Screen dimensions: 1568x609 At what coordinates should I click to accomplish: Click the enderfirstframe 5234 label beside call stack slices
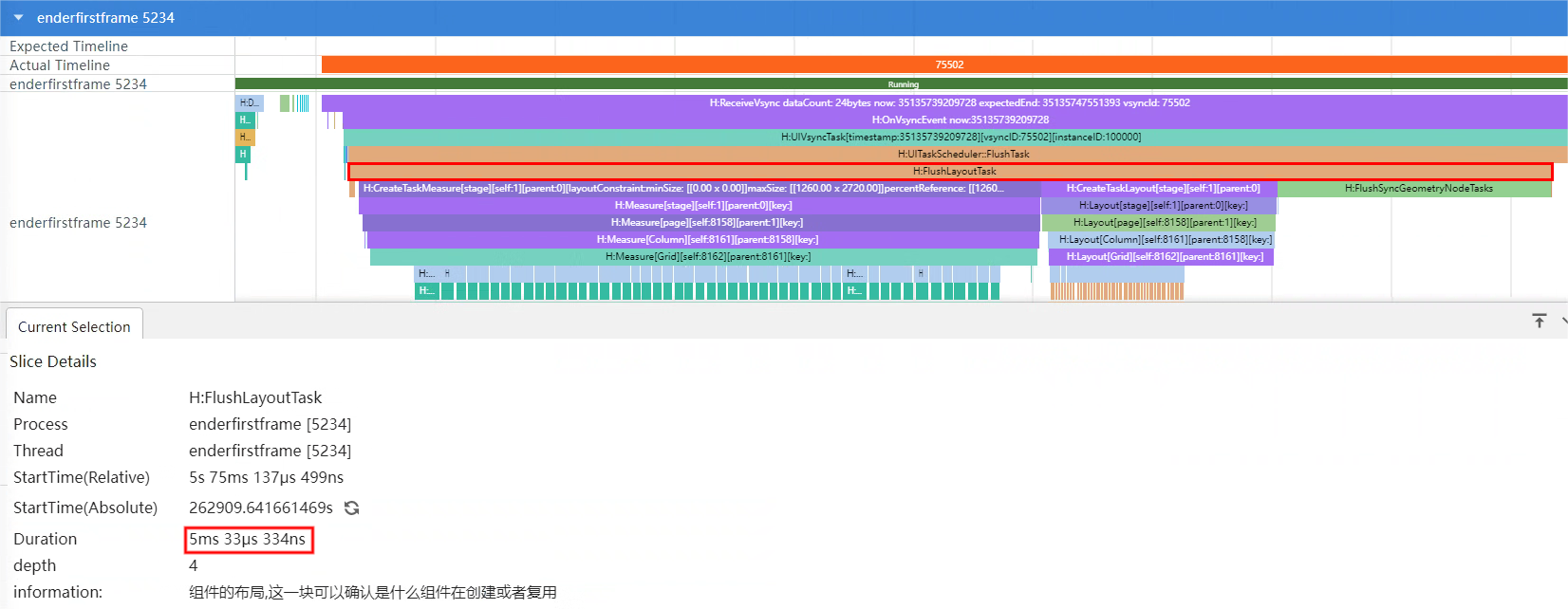78,222
